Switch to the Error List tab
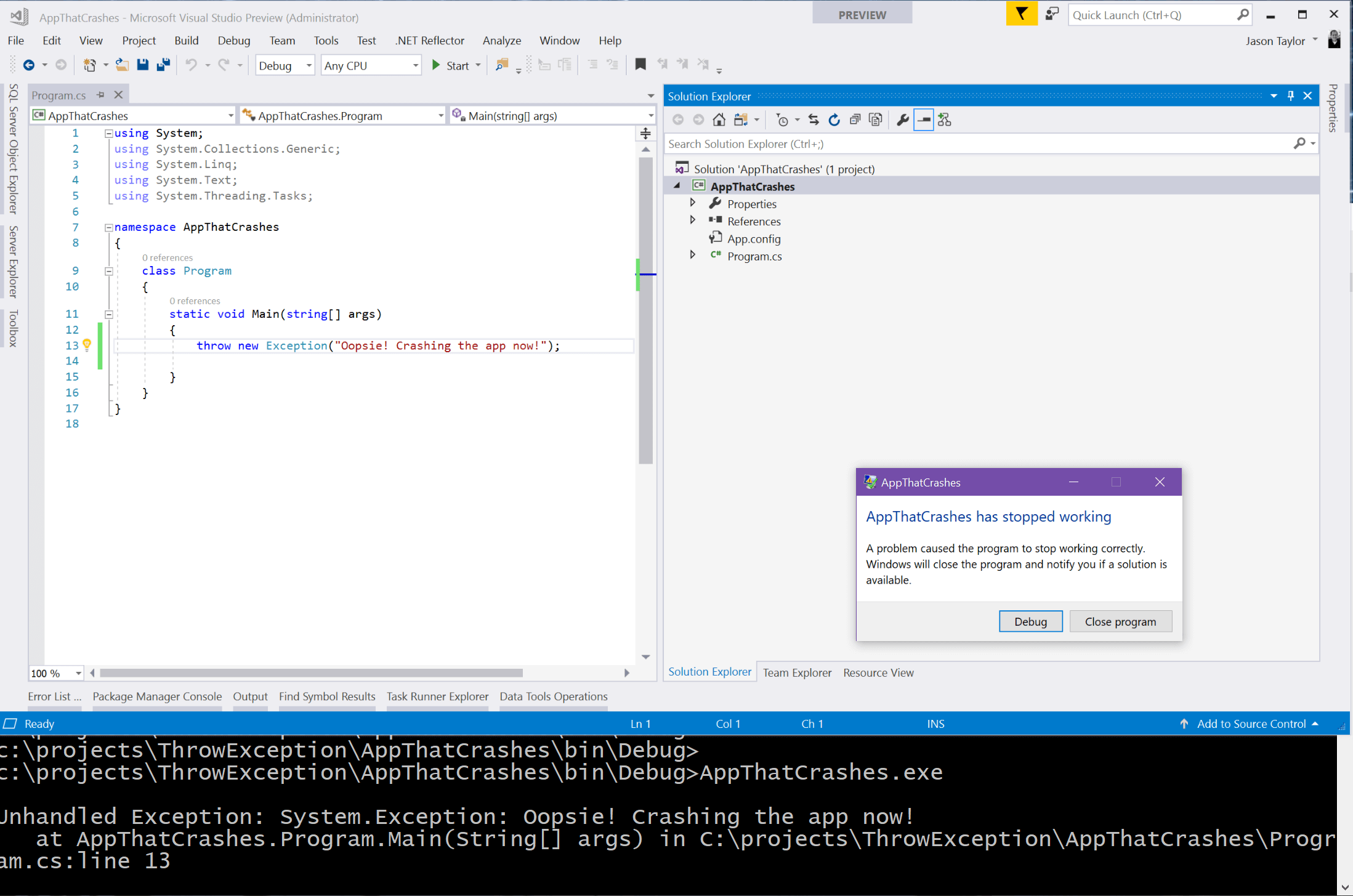Screen dimensions: 1353x896 (x=51, y=697)
